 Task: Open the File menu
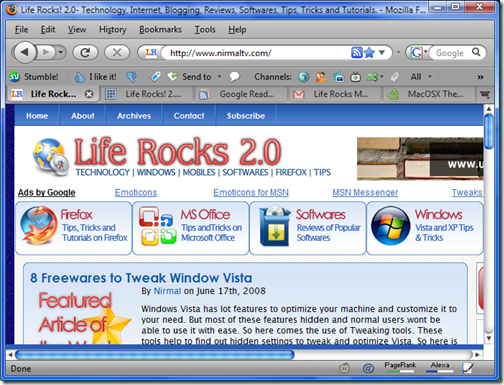21,30
